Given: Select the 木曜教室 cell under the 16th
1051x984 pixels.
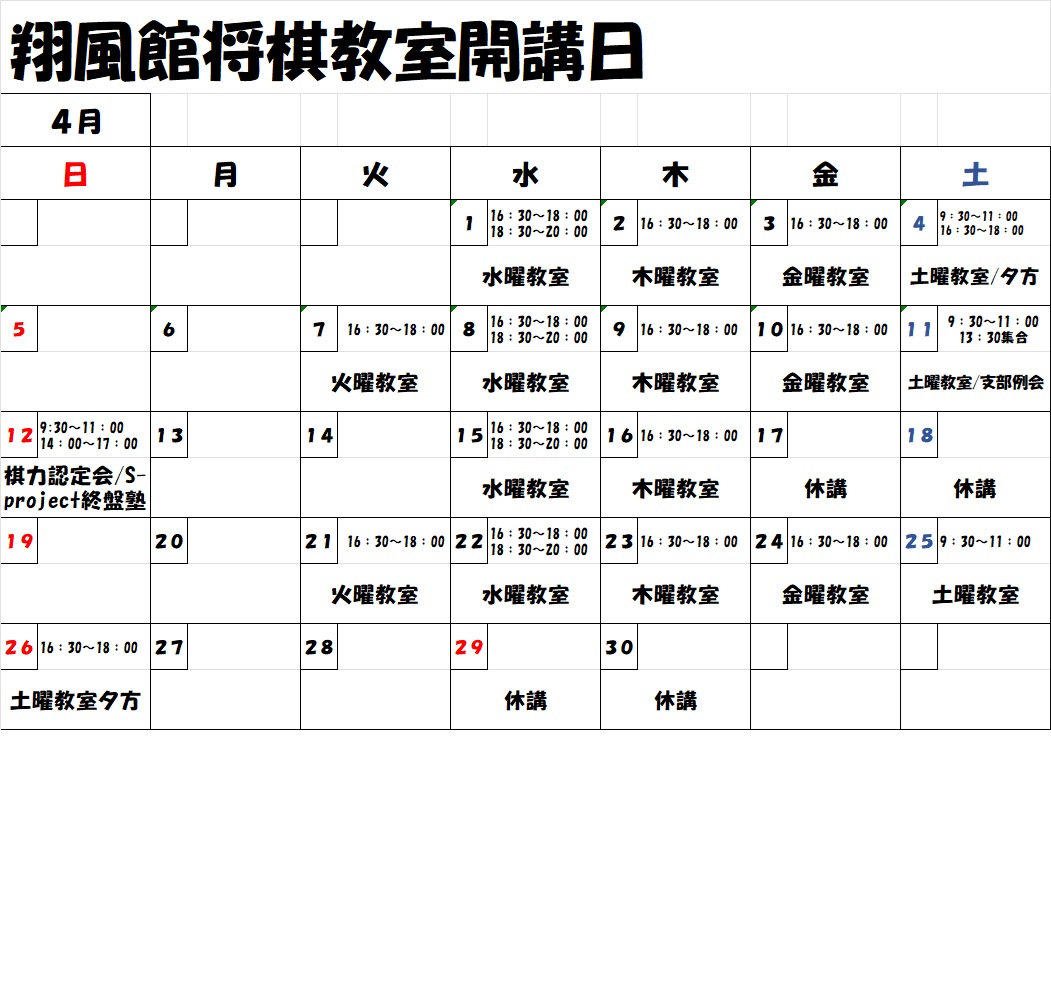Looking at the screenshot, I should point(675,489).
